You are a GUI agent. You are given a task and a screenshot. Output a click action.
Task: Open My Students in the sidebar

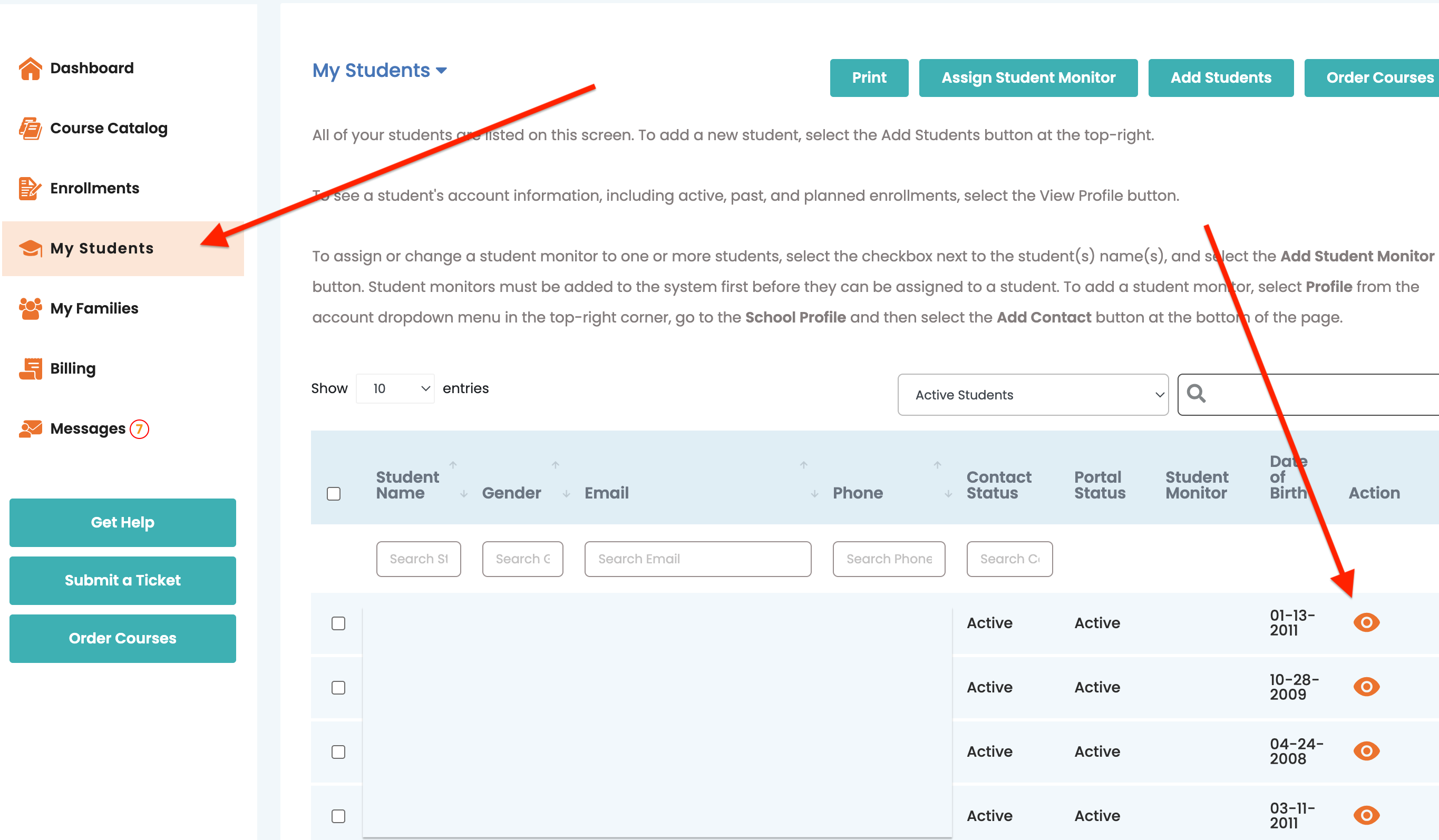point(102,248)
